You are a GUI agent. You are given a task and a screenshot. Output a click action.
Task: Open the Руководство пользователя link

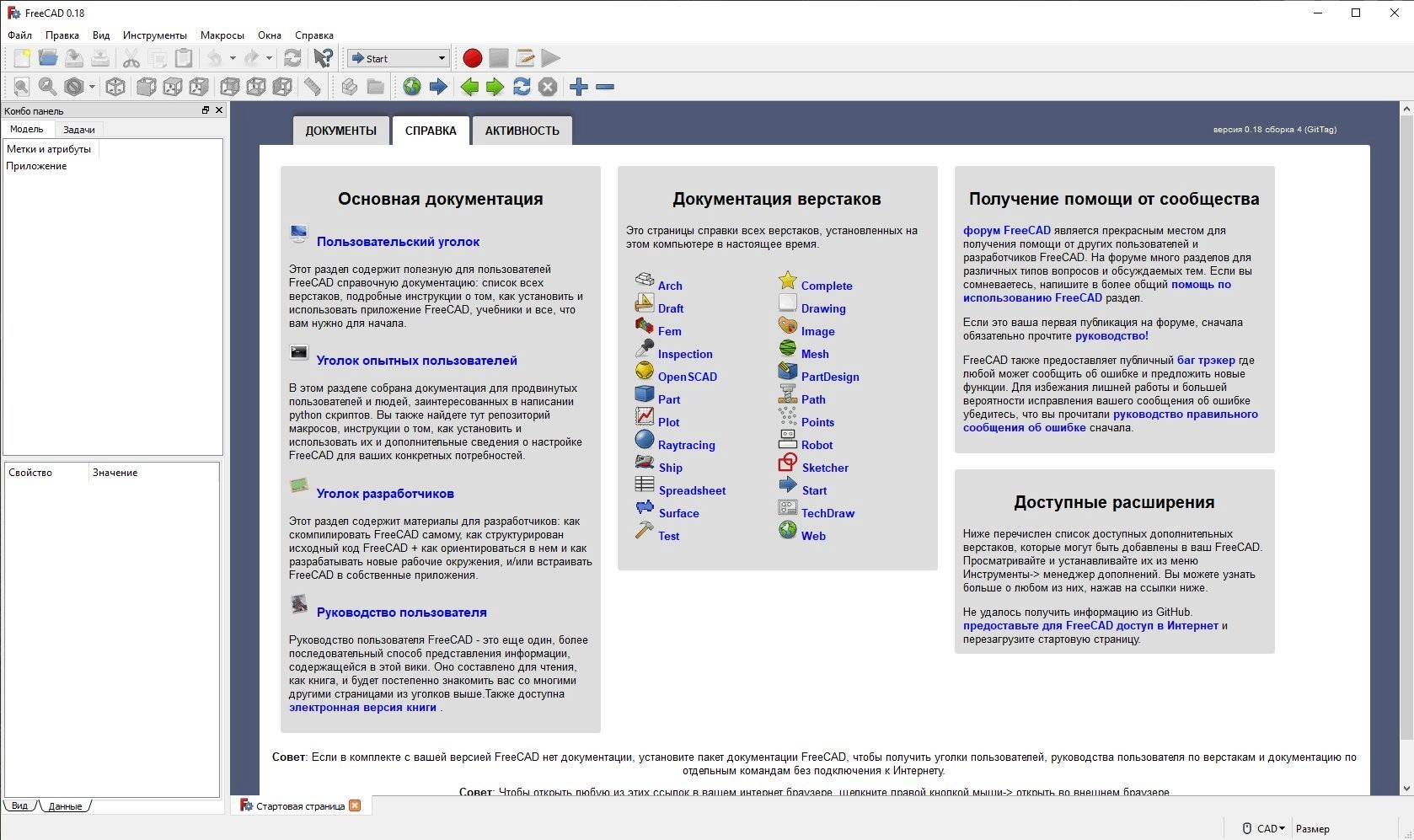tap(402, 613)
